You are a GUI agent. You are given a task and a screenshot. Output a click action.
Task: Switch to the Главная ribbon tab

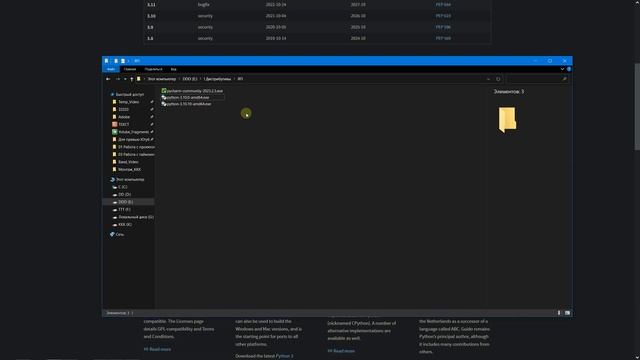[x=130, y=69]
